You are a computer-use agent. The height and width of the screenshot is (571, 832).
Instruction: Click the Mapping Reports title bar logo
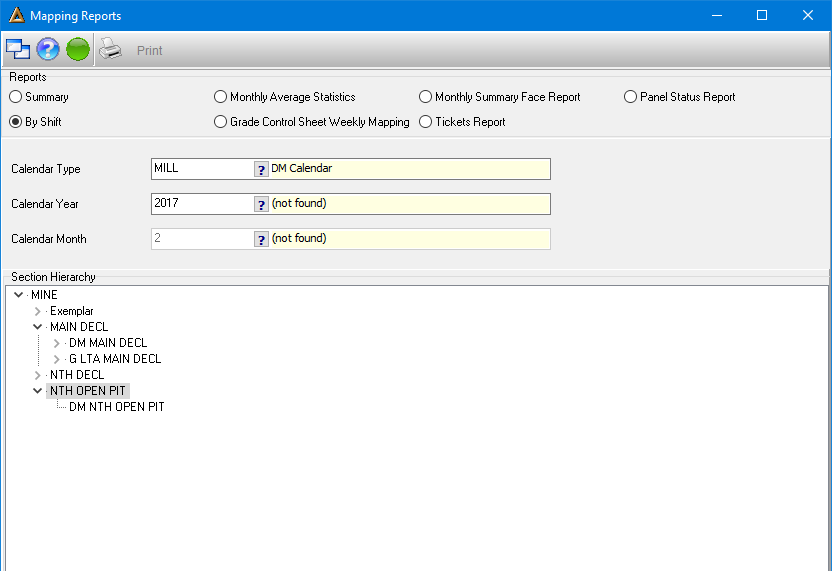pos(16,15)
